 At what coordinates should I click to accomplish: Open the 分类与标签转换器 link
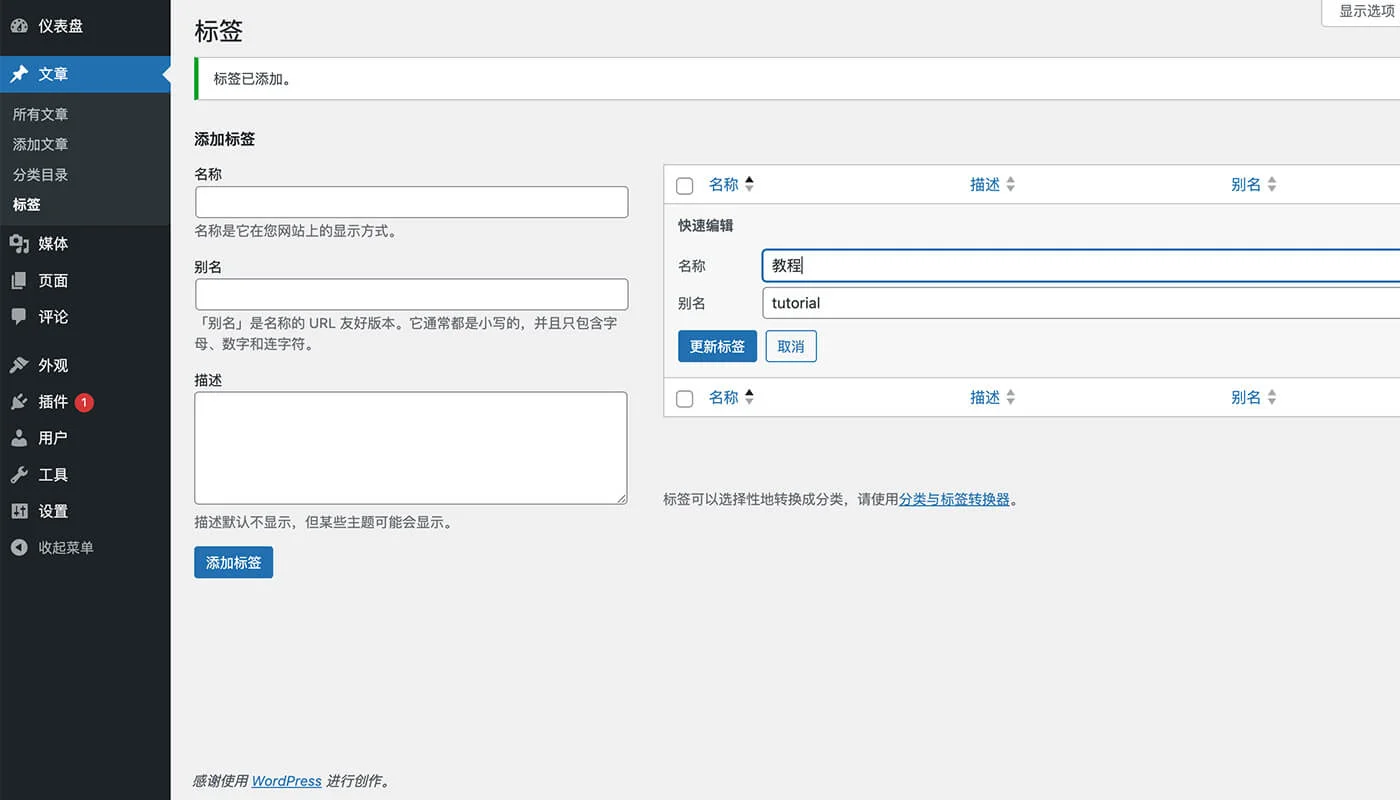(954, 499)
